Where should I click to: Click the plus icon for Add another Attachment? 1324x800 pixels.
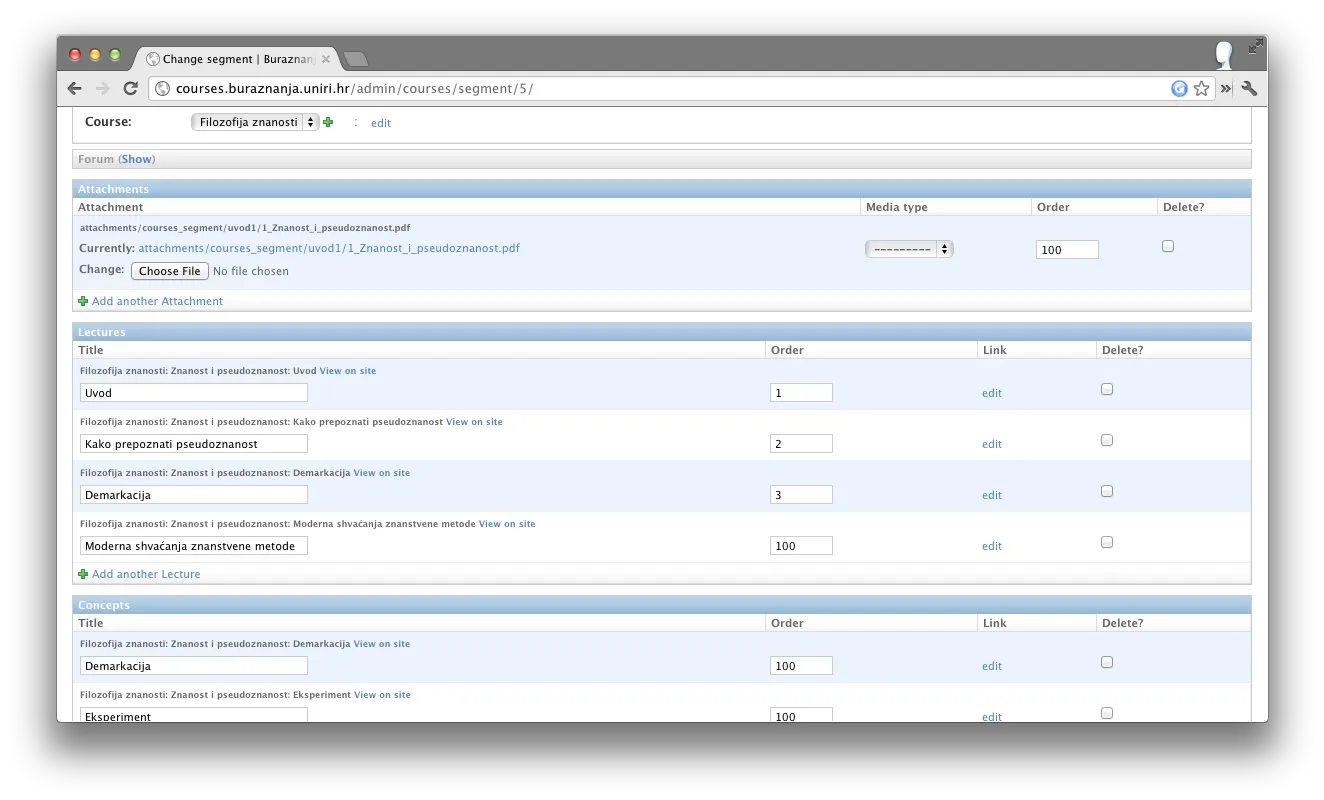83,301
